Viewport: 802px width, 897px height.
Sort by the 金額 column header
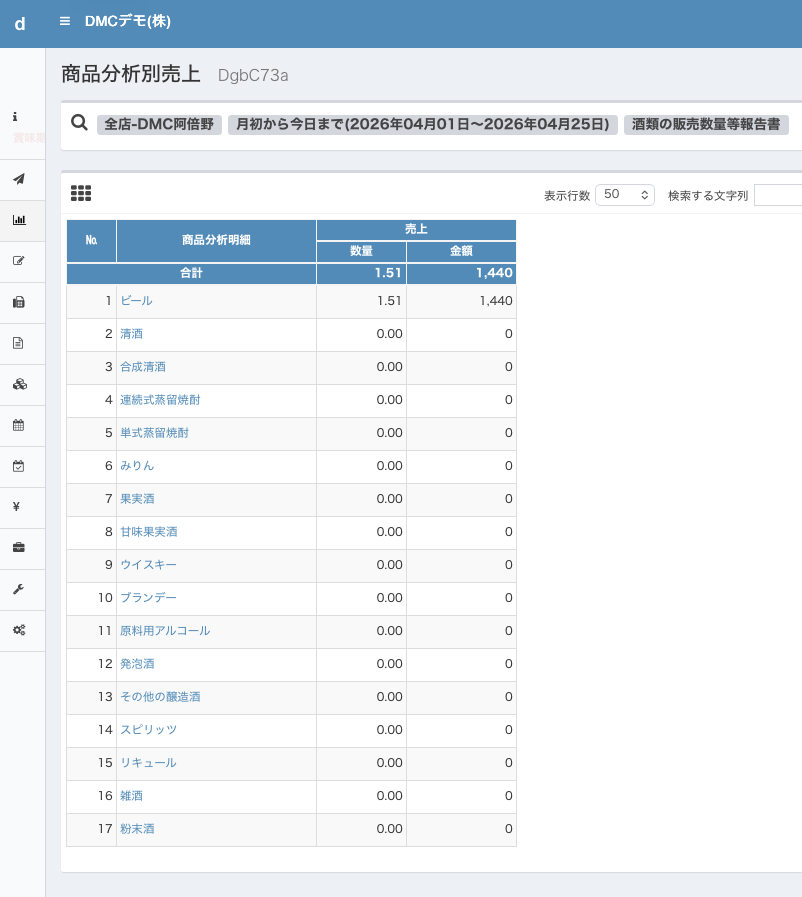coord(461,251)
